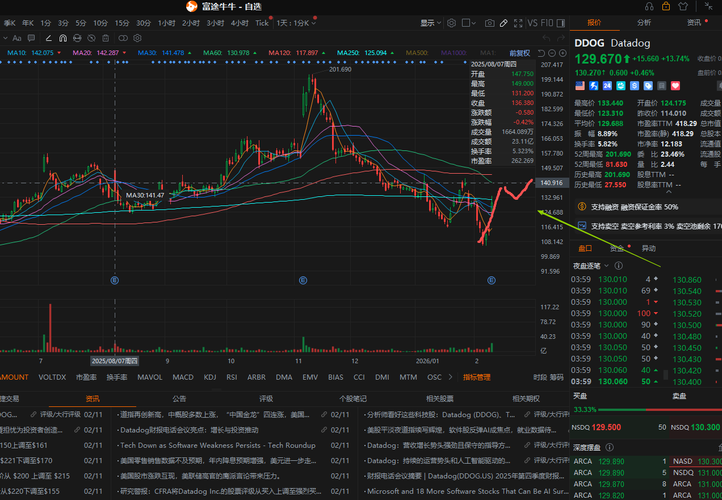722x500 pixels.
Task: Take chart screenshot with camera icon
Action: [490, 23]
